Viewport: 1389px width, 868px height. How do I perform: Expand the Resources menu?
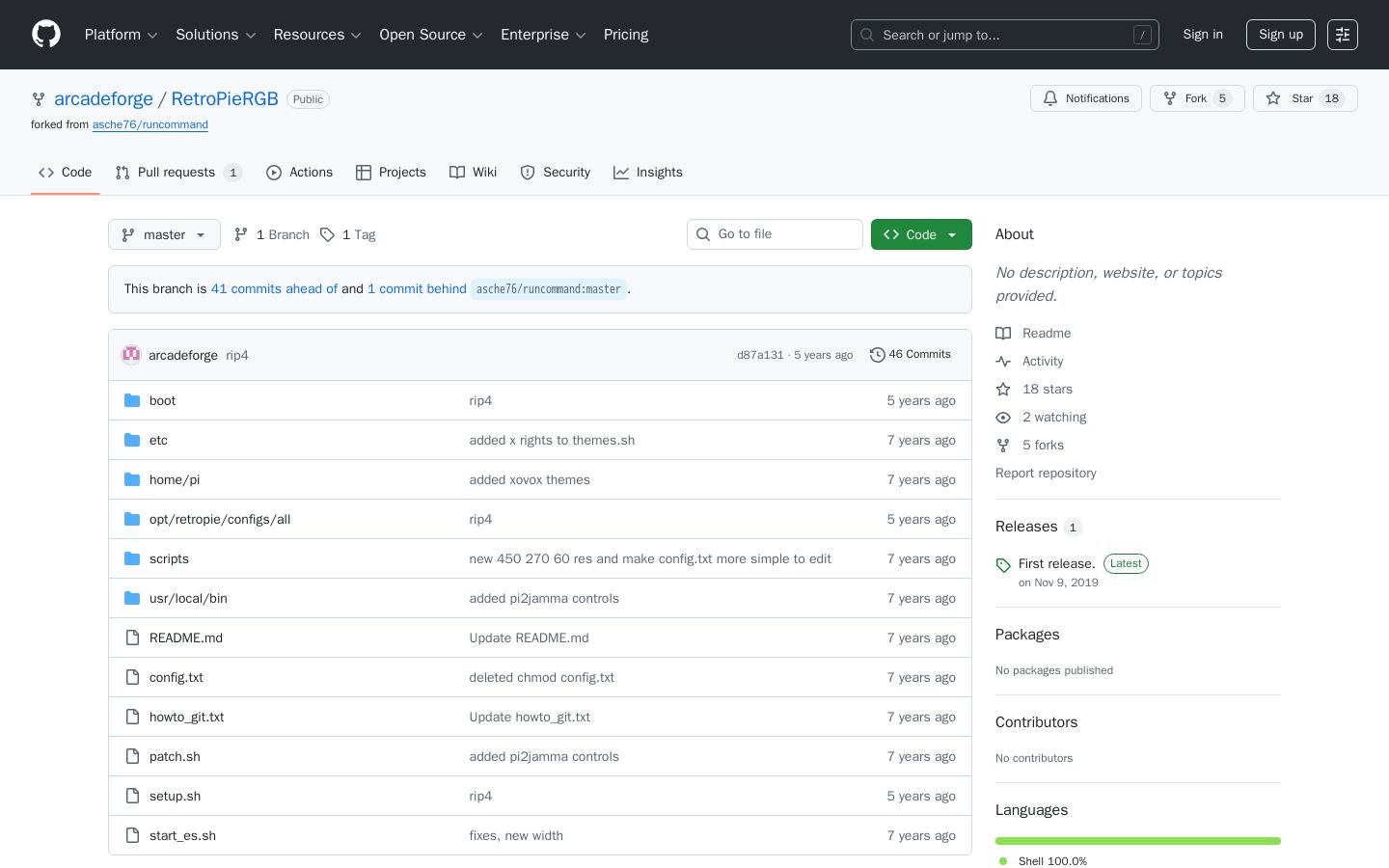click(x=318, y=35)
